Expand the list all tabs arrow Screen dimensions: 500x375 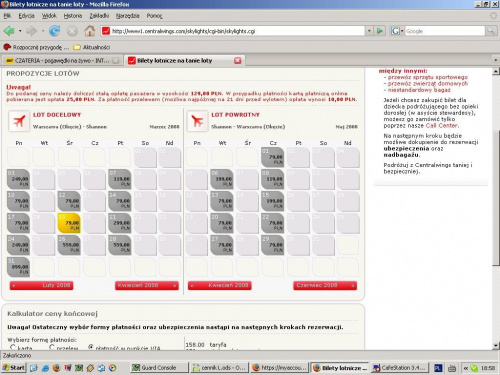coord(495,60)
